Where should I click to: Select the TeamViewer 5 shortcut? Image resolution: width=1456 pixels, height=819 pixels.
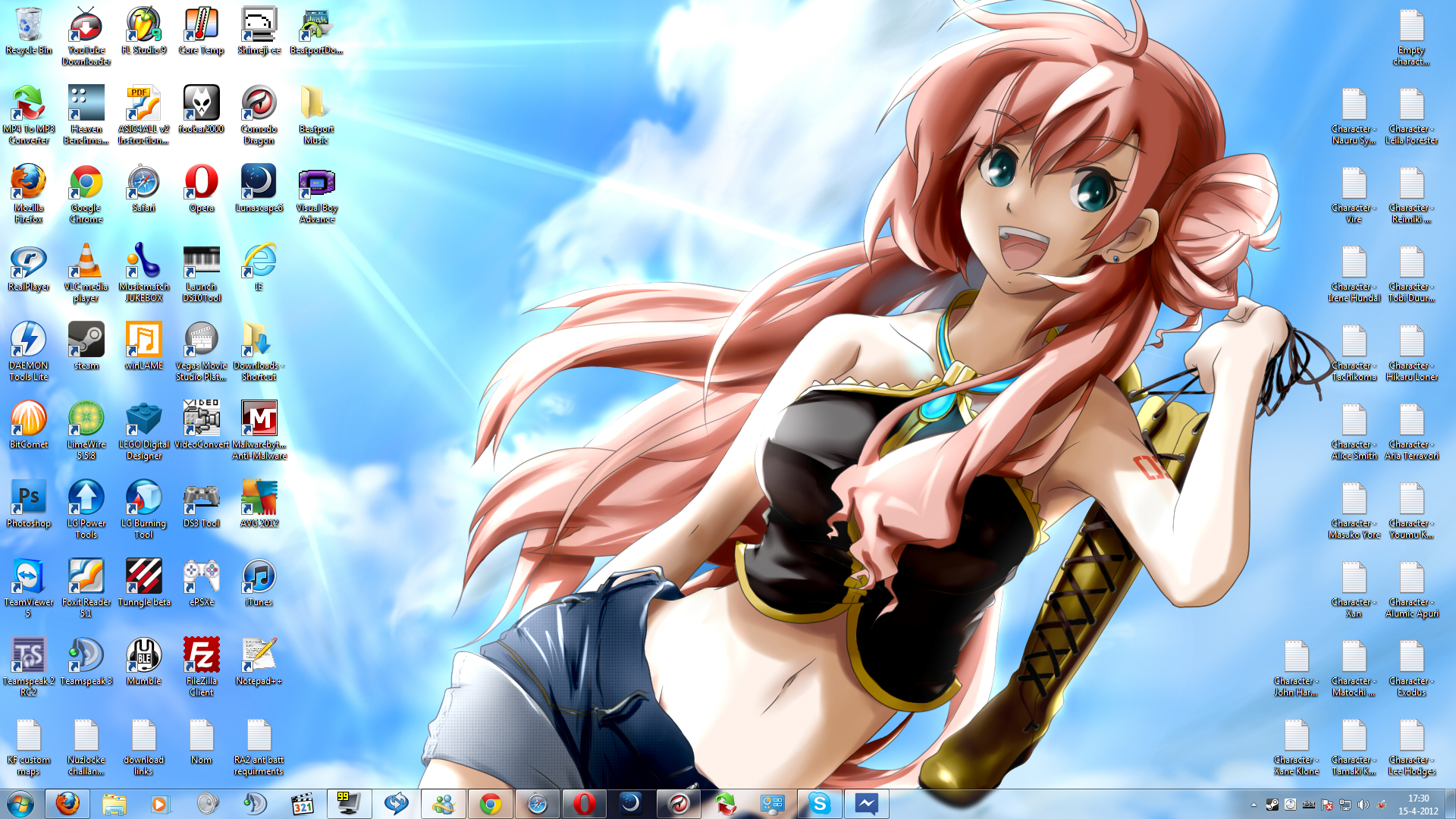pos(29,588)
